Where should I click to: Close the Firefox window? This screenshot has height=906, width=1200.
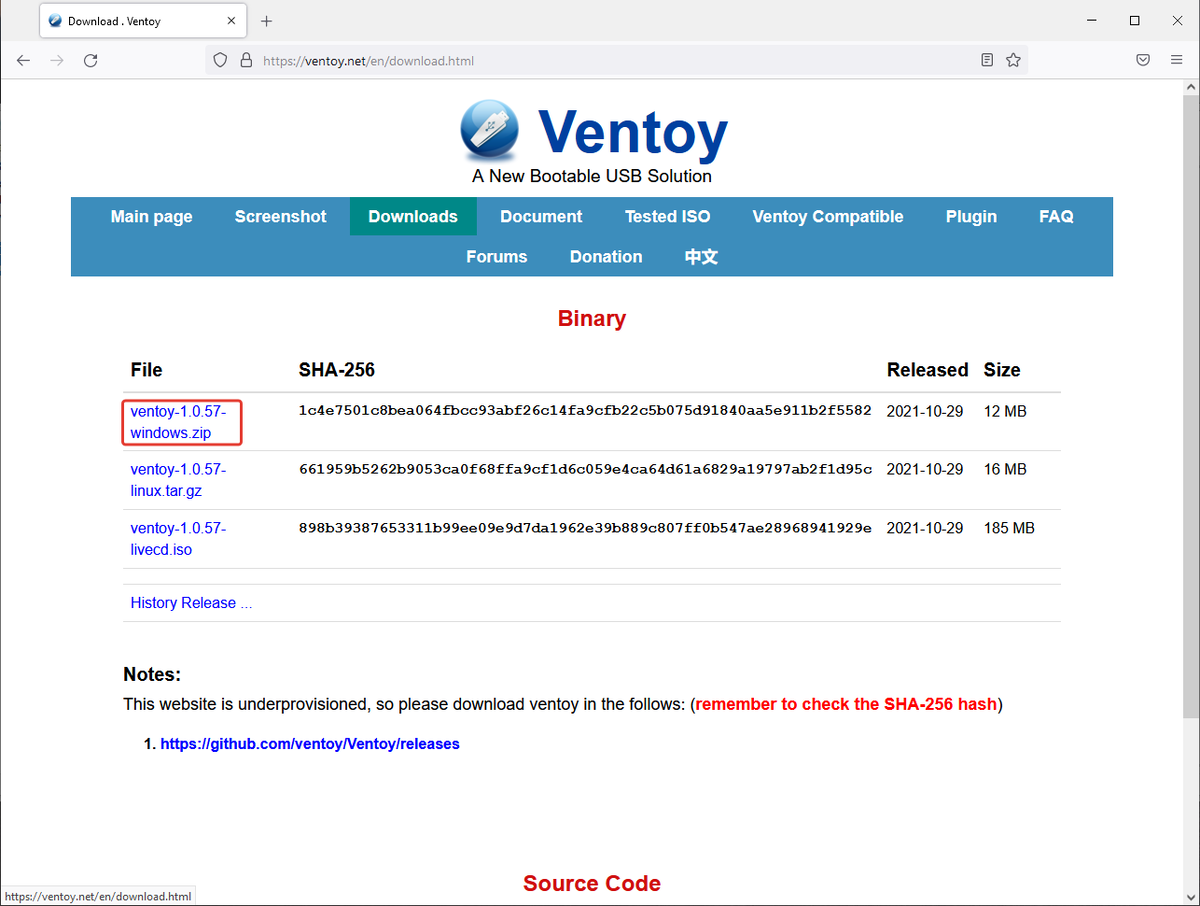[1178, 20]
